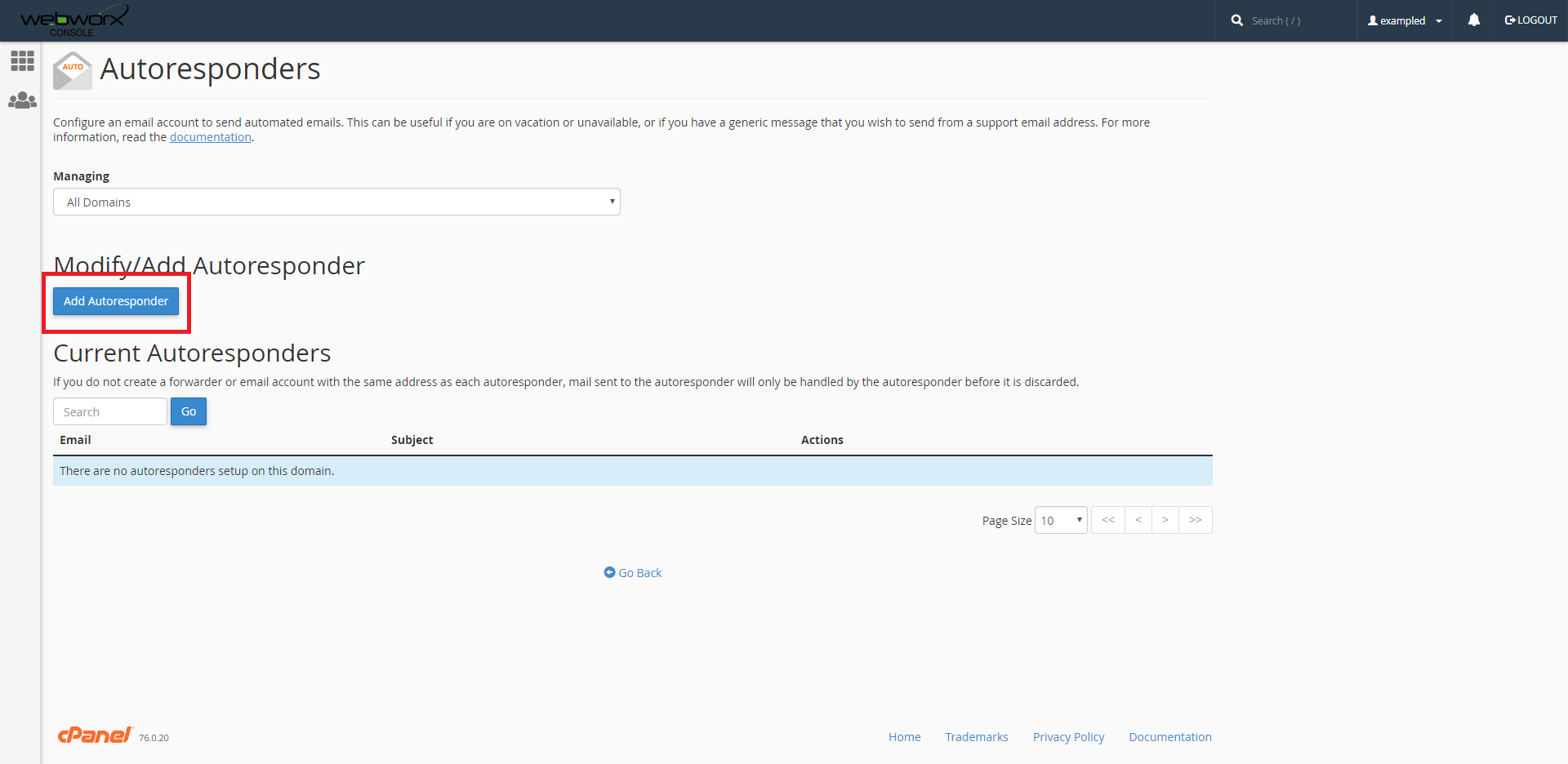The width and height of the screenshot is (1568, 764).
Task: Go to the next page with >
Action: pos(1165,520)
